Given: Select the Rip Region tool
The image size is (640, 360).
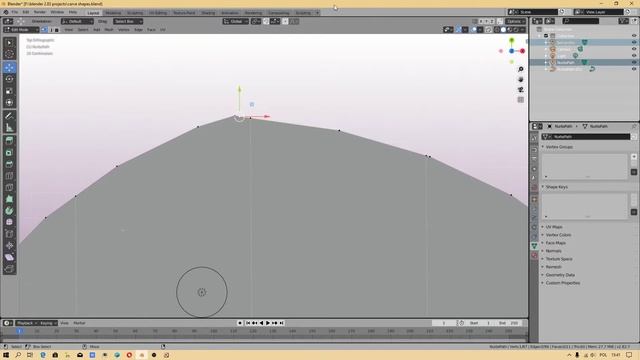Looking at the screenshot, I should (9, 269).
